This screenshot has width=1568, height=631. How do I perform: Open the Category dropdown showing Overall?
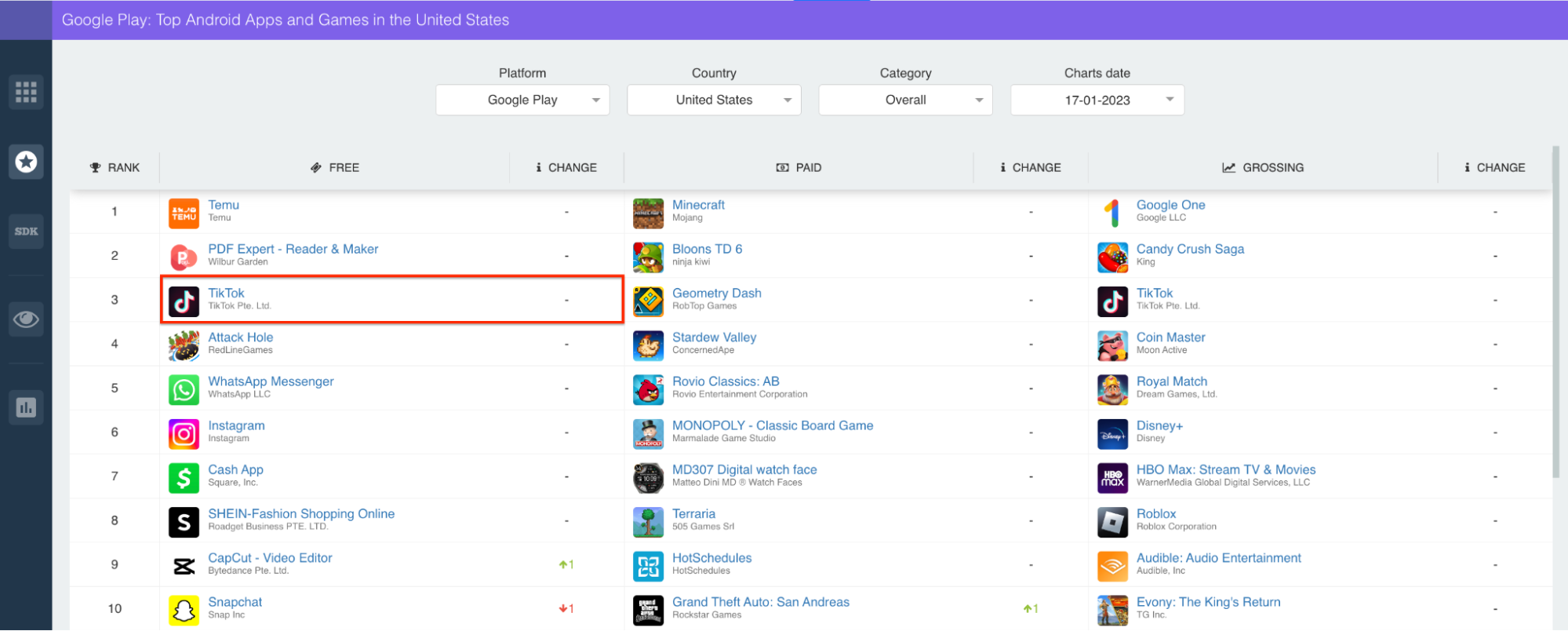[x=905, y=100]
